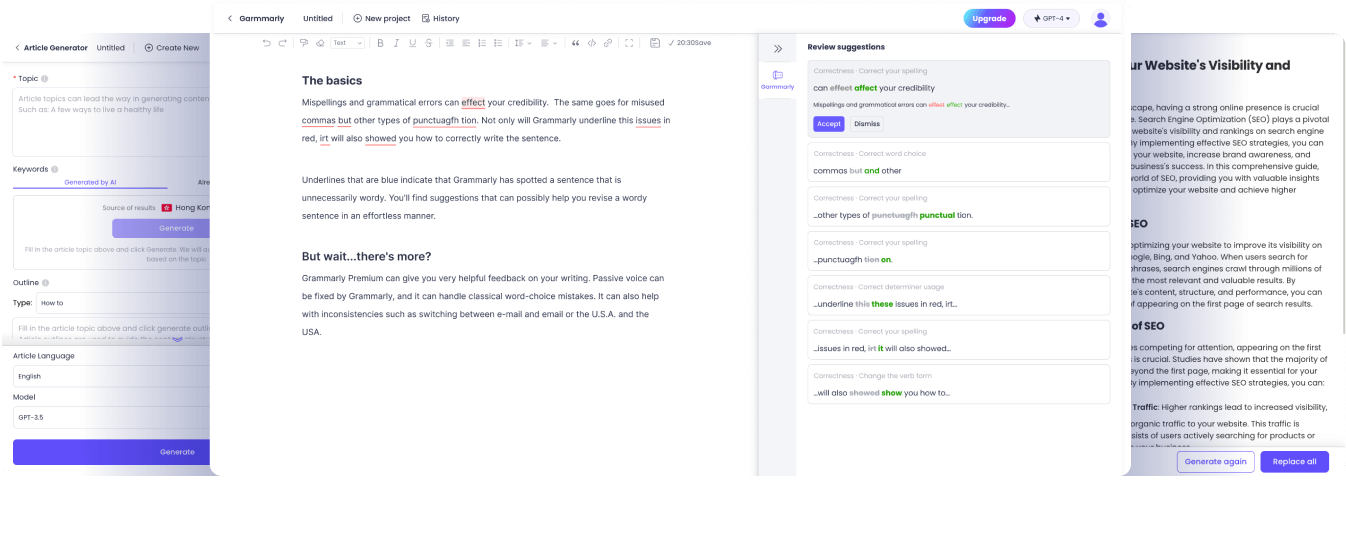1346x550 pixels.
Task: Click the info icon next to Keywords
Action: click(54, 169)
